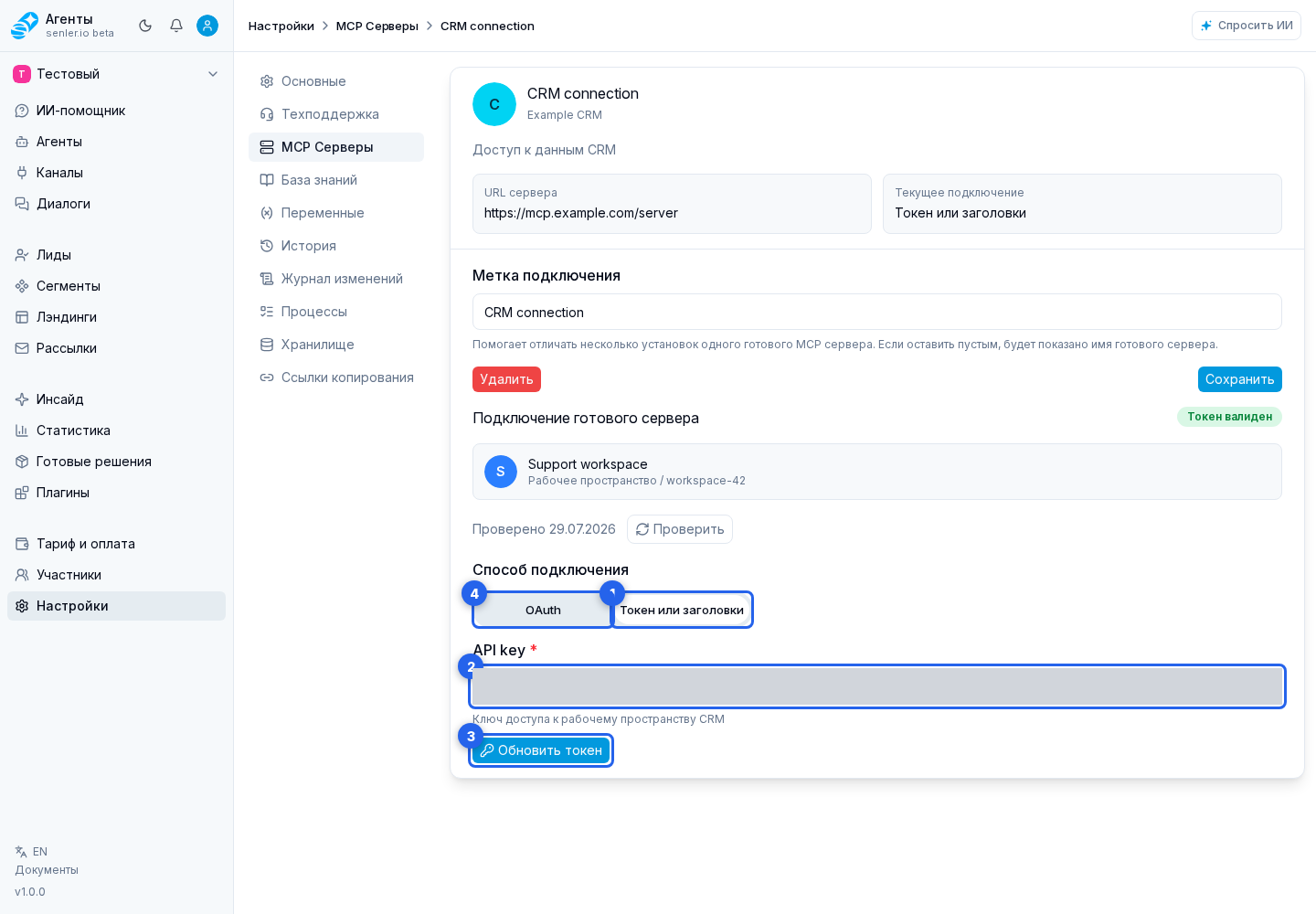Click Проверено 29.07.2026 text
Viewport: 1316px width, 914px height.
544,529
